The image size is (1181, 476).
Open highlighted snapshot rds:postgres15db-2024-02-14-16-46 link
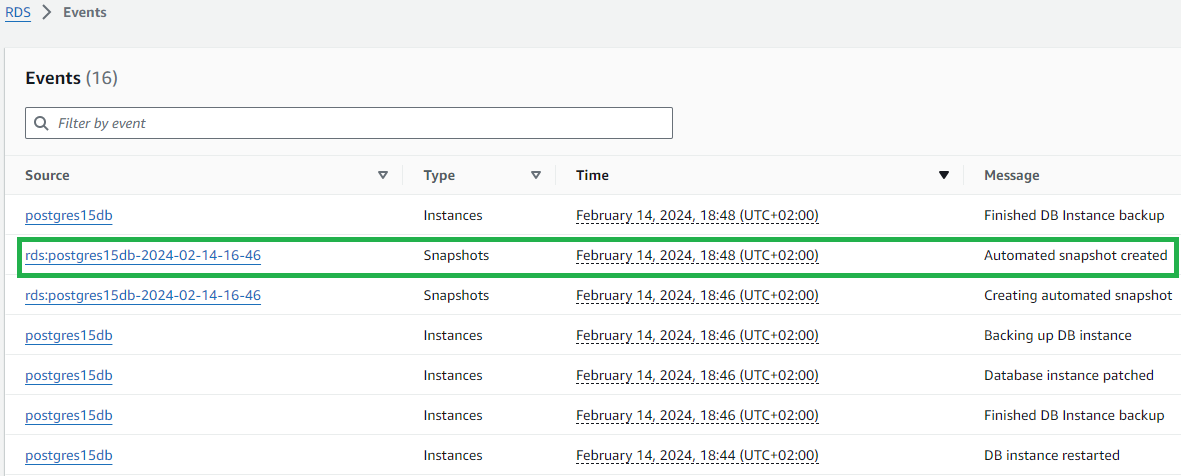(x=143, y=255)
